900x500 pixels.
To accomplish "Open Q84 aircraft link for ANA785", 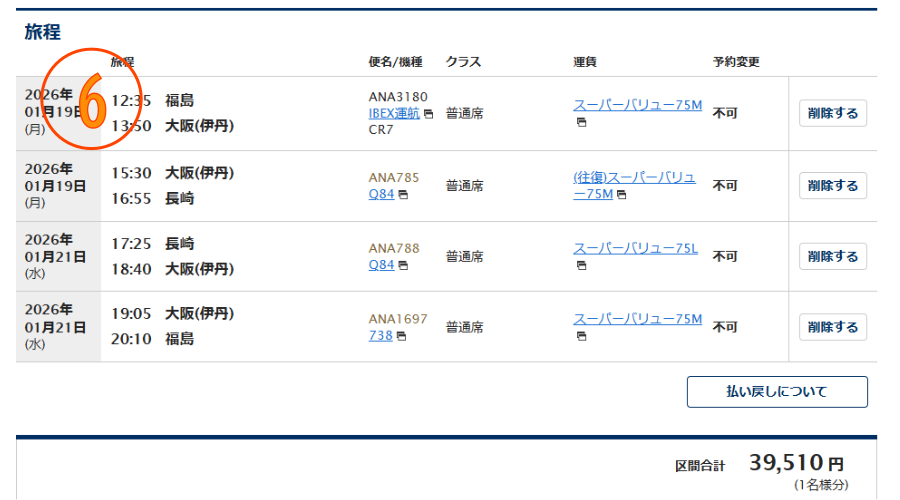I will 381,195.
